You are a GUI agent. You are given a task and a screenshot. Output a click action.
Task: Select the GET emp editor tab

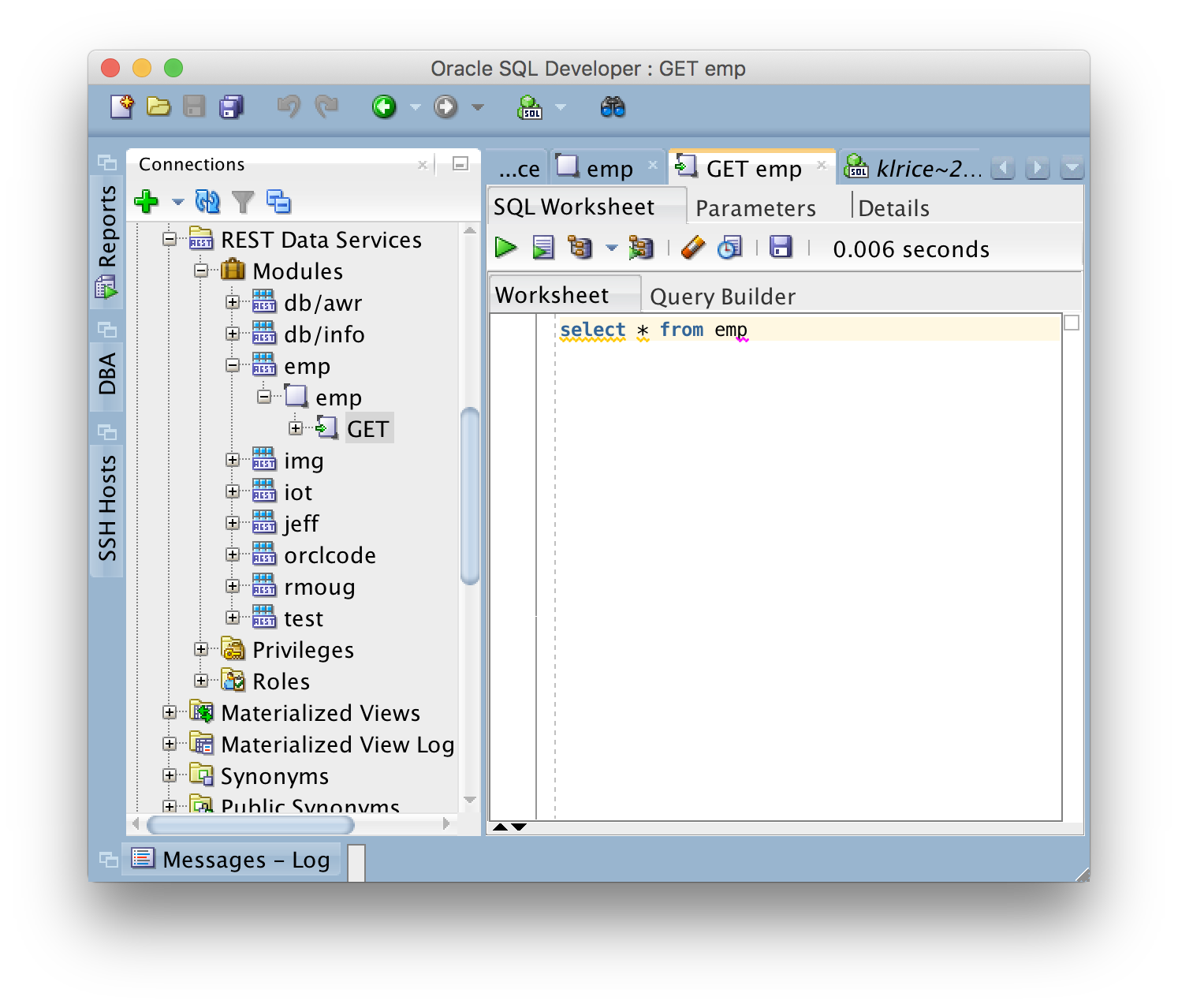point(751,168)
